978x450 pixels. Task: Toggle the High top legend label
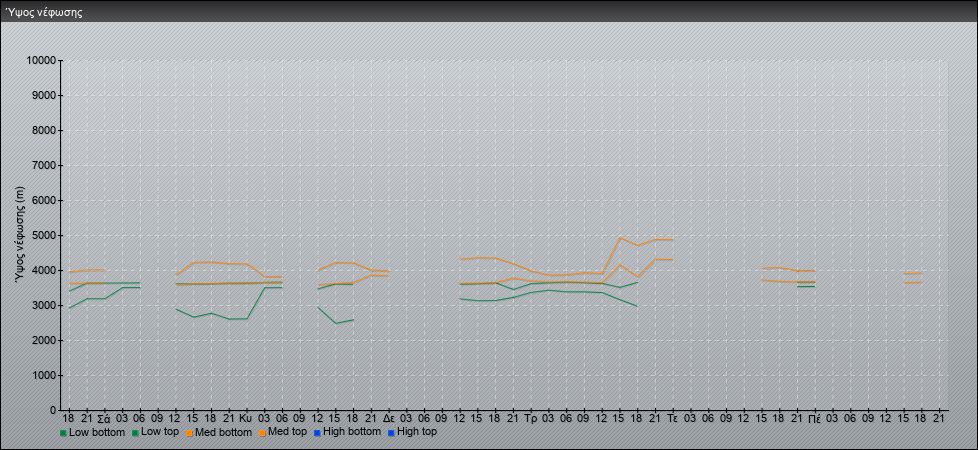click(x=417, y=431)
